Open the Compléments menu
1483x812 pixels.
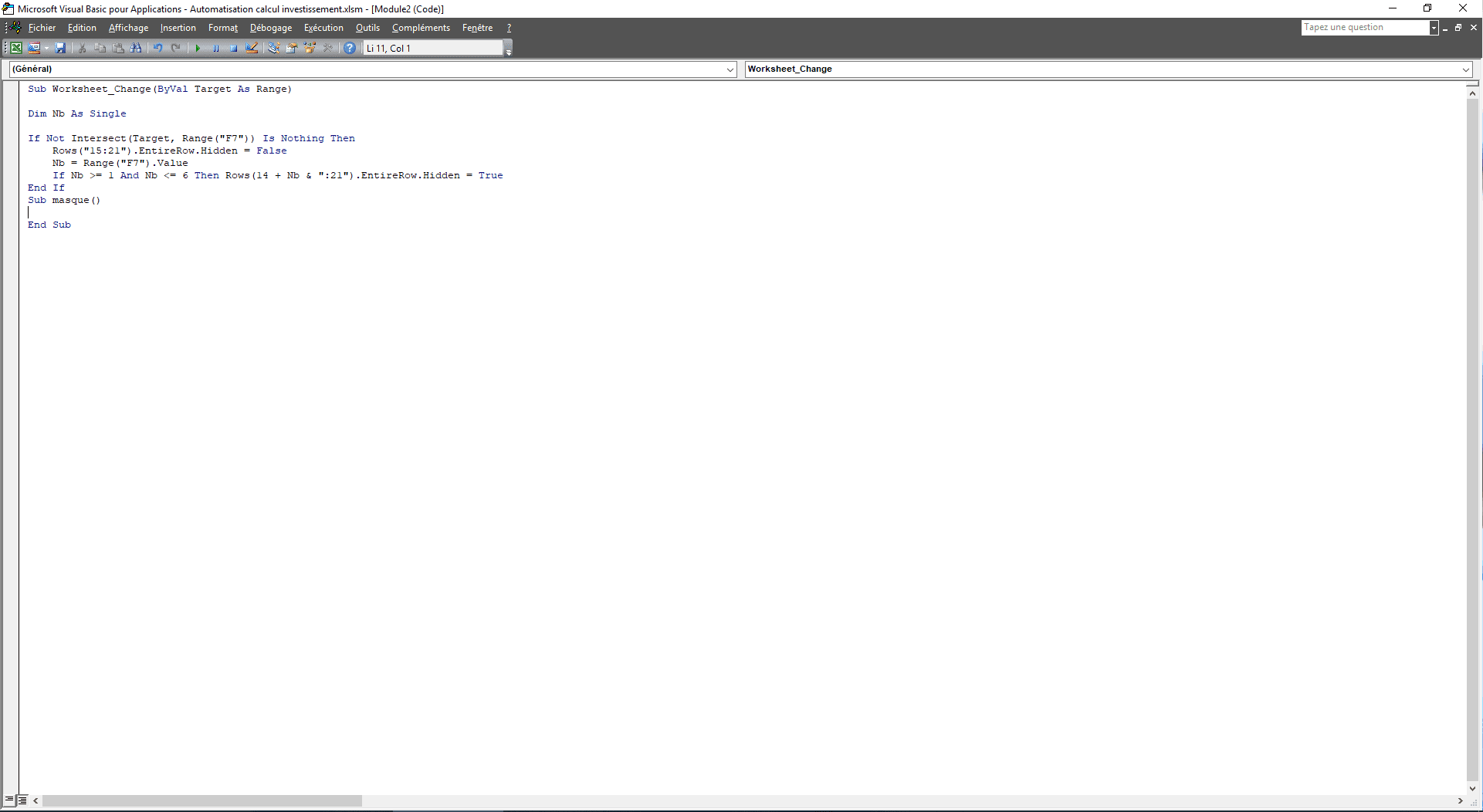click(x=421, y=28)
